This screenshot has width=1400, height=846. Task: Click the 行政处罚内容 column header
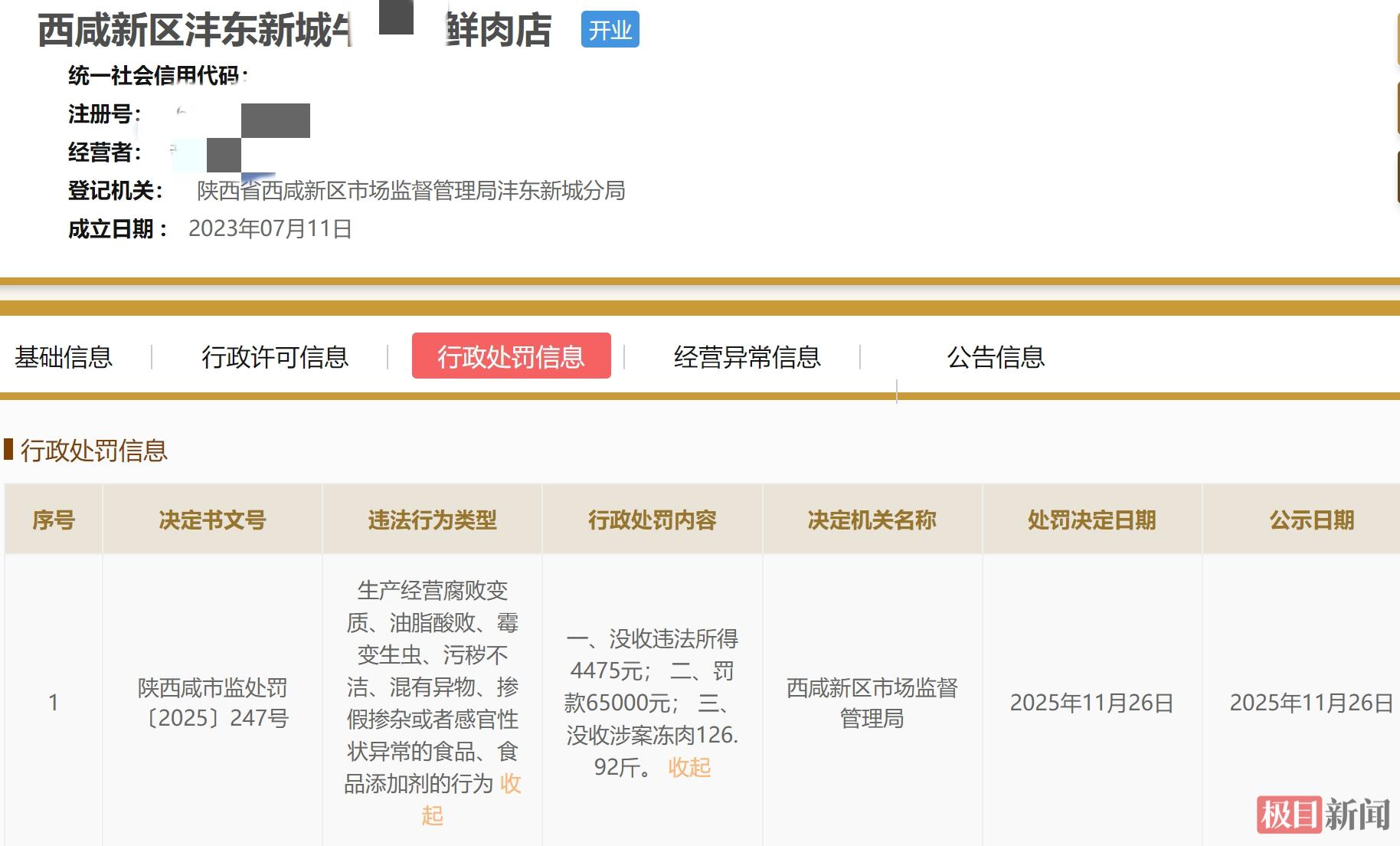[x=652, y=520]
